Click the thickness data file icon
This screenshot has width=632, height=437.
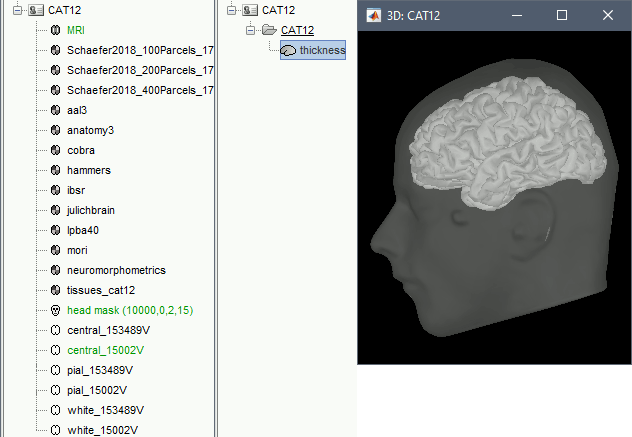(x=289, y=50)
